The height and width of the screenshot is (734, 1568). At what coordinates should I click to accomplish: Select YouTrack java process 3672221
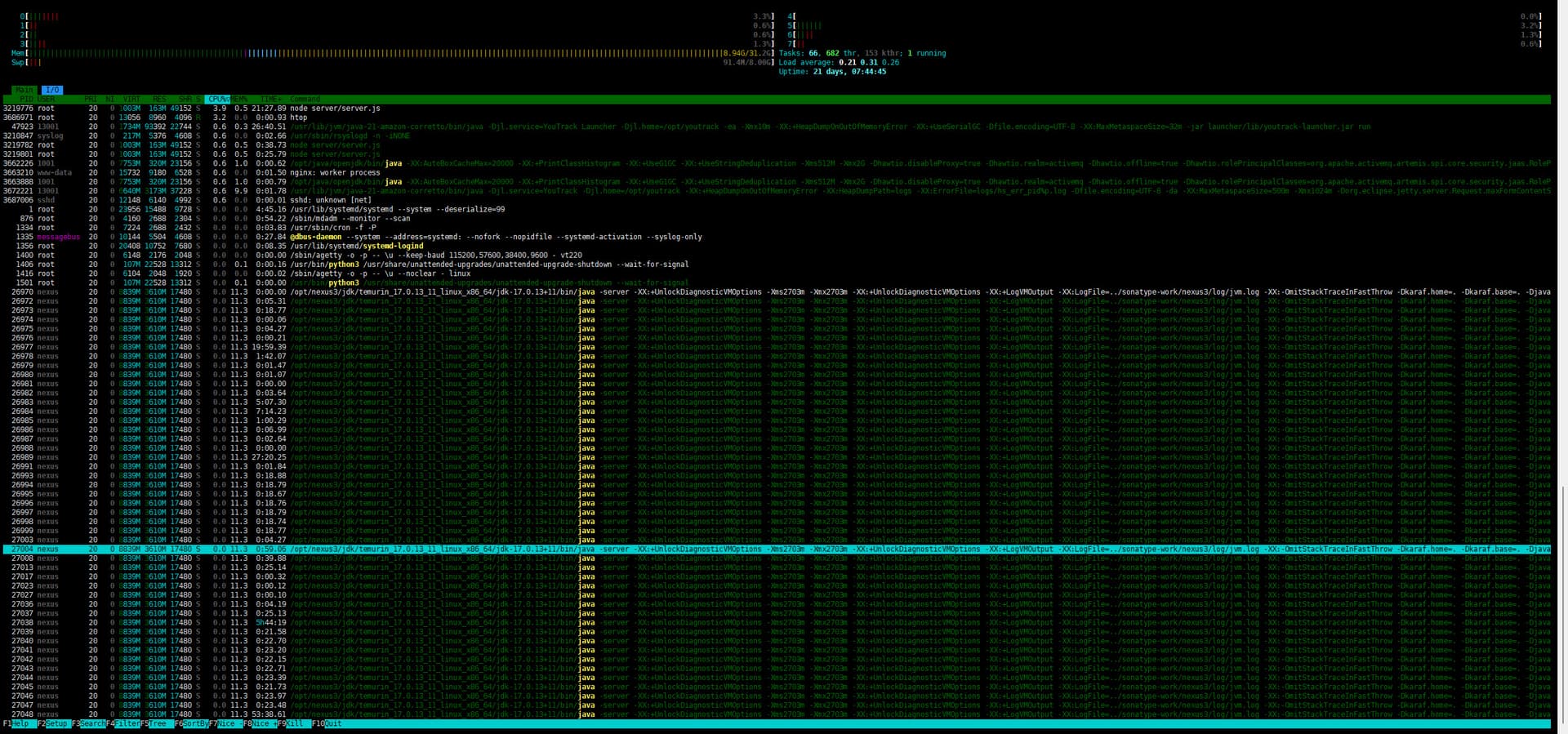pyautogui.click(x=776, y=191)
